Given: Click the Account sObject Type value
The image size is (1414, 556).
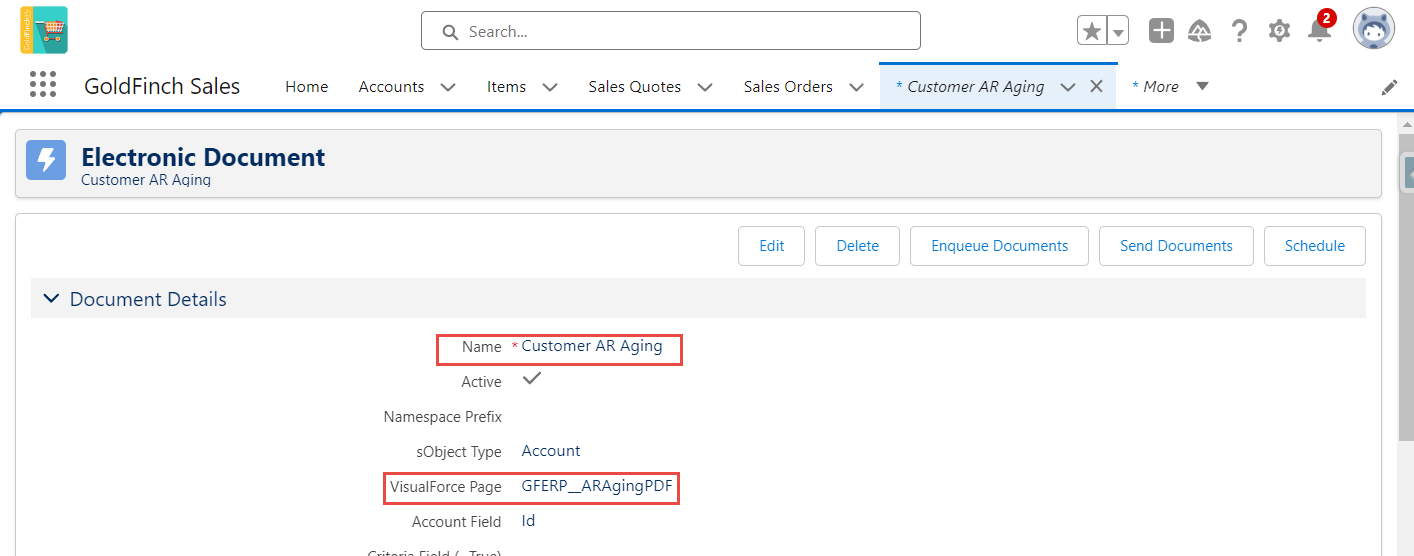Looking at the screenshot, I should pyautogui.click(x=551, y=451).
